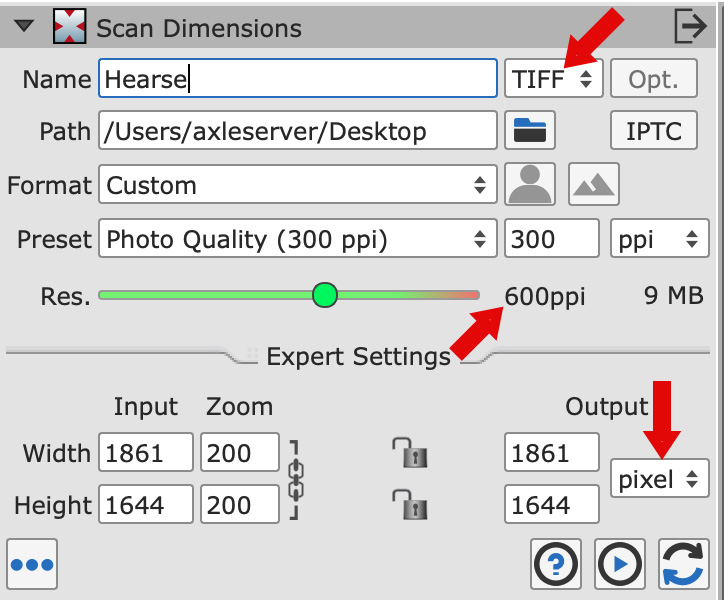The image size is (724, 600).
Task: Open the ppi unit dropdown
Action: [x=654, y=240]
